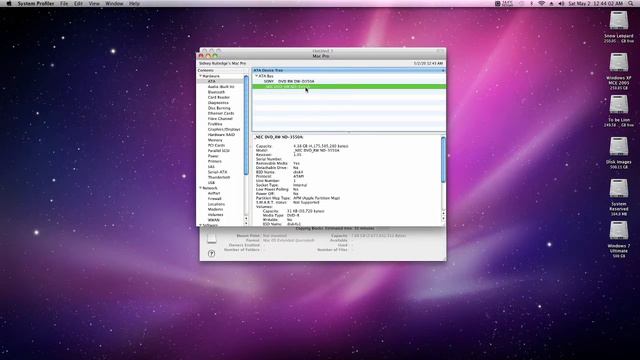Click the menu bar date and time
Viewport: 640px width, 360px height.
pyautogui.click(x=596, y=3)
